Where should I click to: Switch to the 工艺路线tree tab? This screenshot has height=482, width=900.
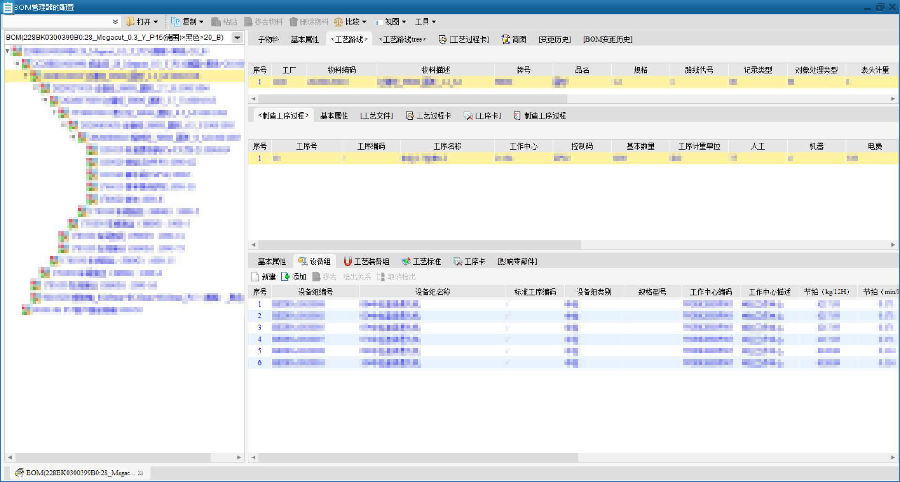click(x=403, y=39)
